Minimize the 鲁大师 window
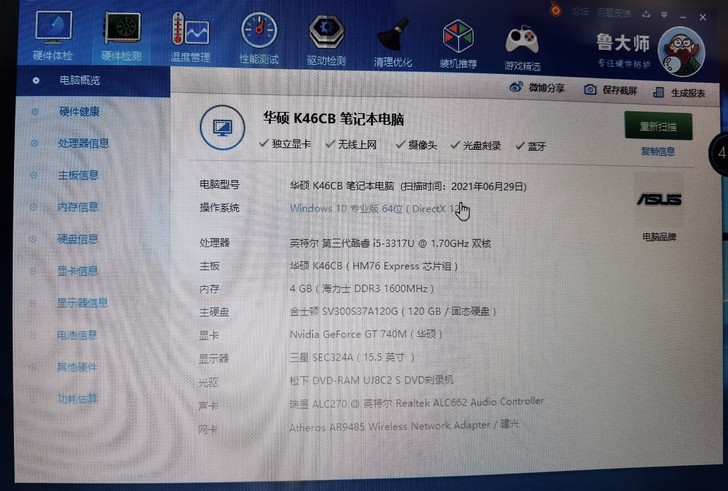Viewport: 728px width, 491px height. (683, 17)
